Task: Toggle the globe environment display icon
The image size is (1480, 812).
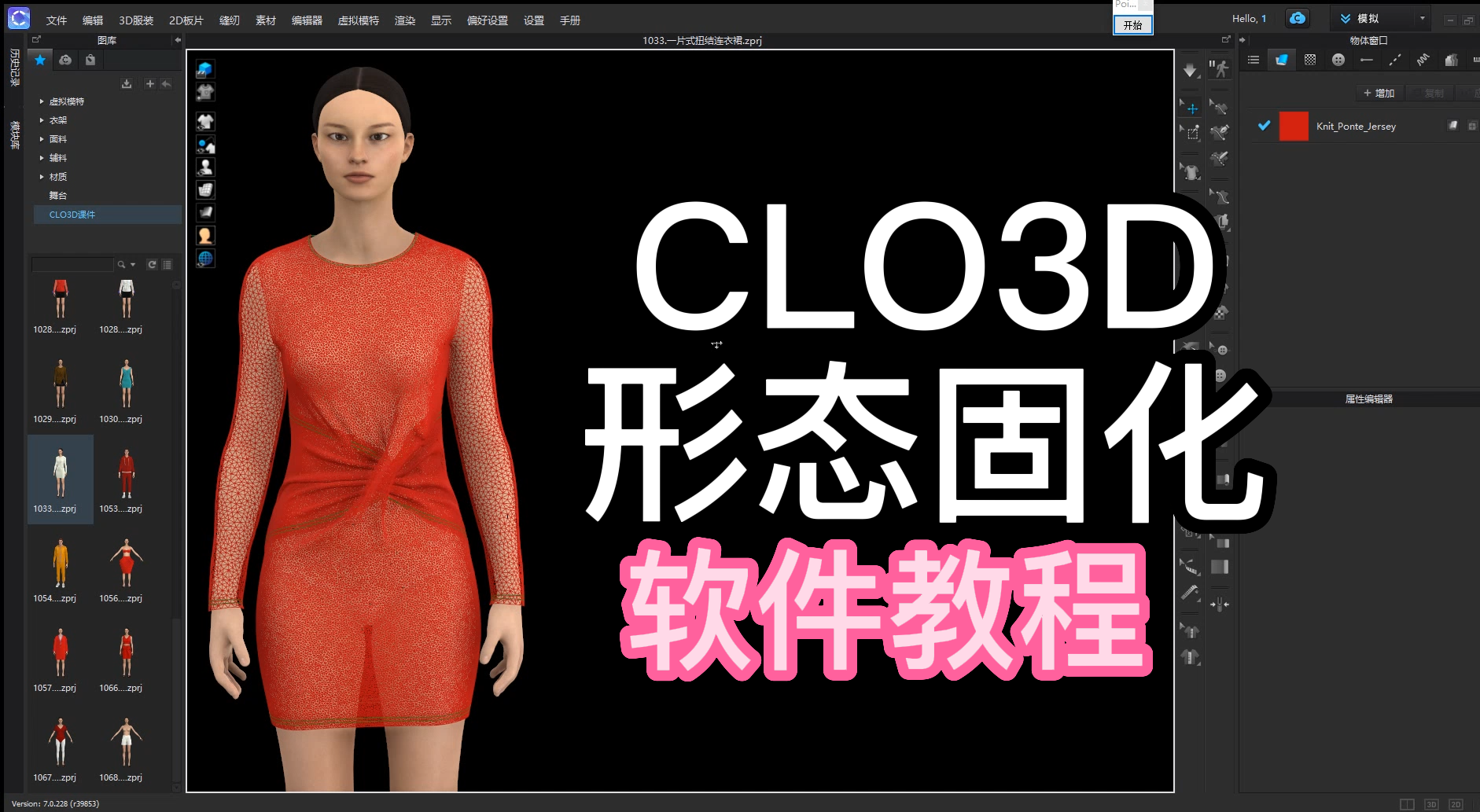Action: [205, 258]
